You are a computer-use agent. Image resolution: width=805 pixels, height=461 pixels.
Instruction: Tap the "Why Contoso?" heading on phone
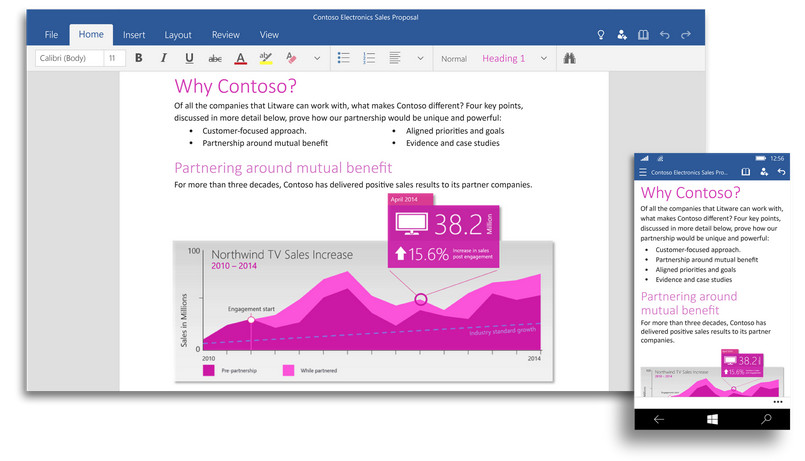(x=691, y=193)
